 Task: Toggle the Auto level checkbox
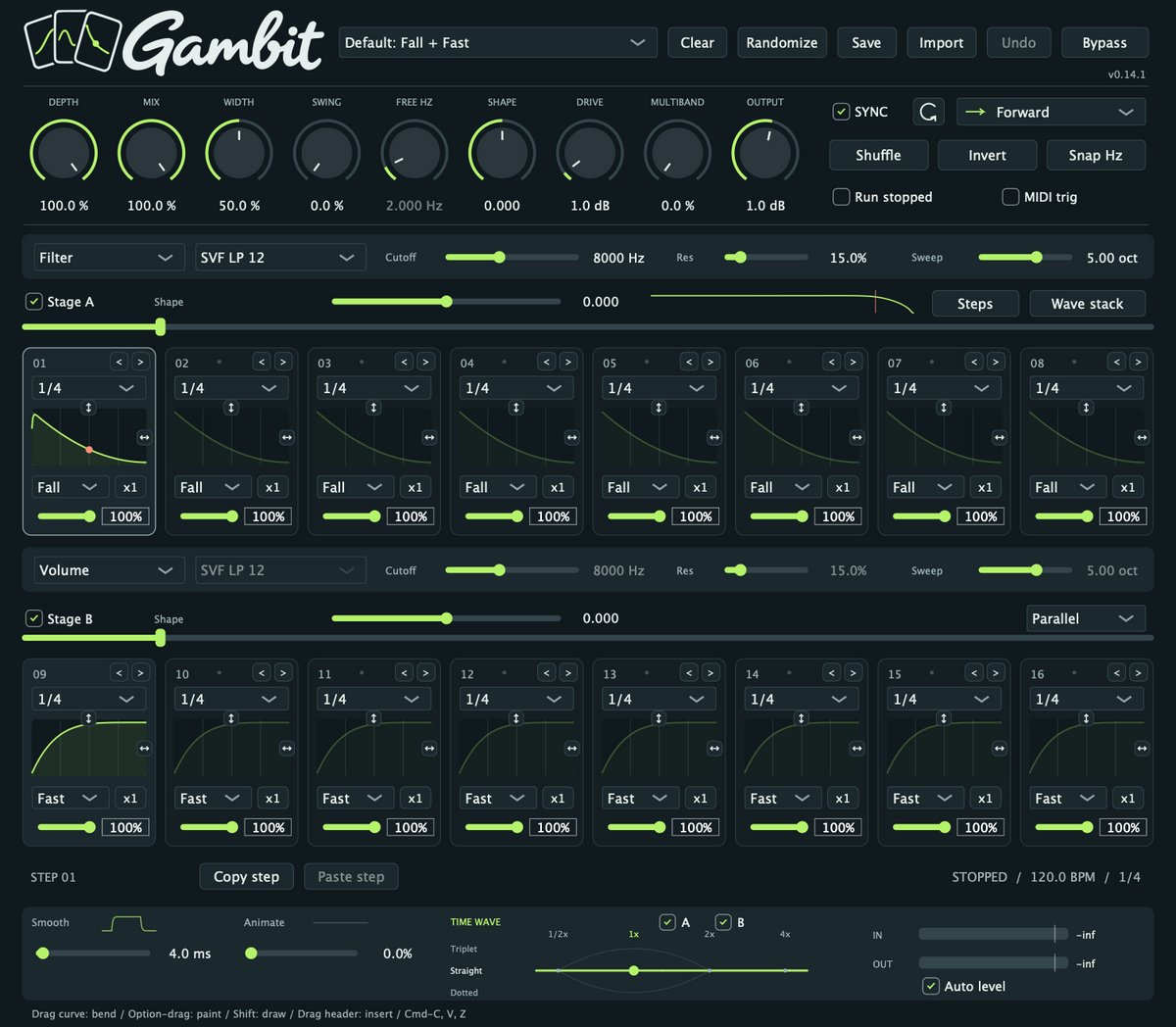pyautogui.click(x=931, y=986)
